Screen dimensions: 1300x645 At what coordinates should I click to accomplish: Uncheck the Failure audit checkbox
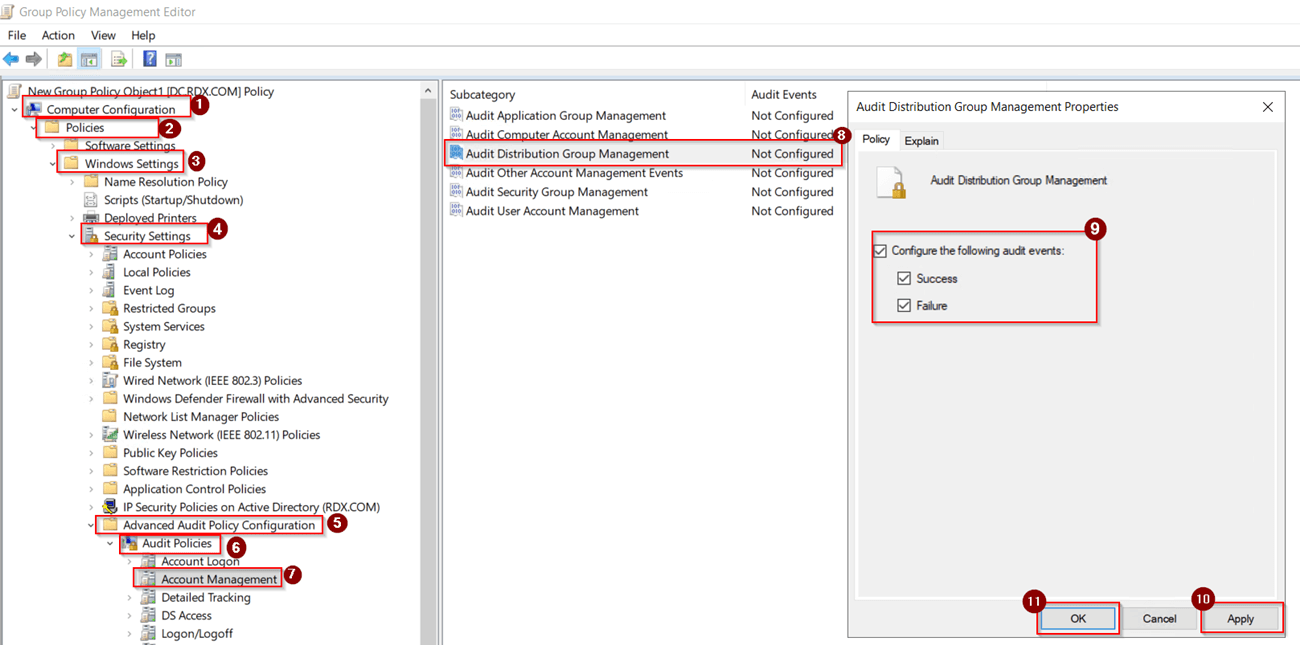coord(905,305)
